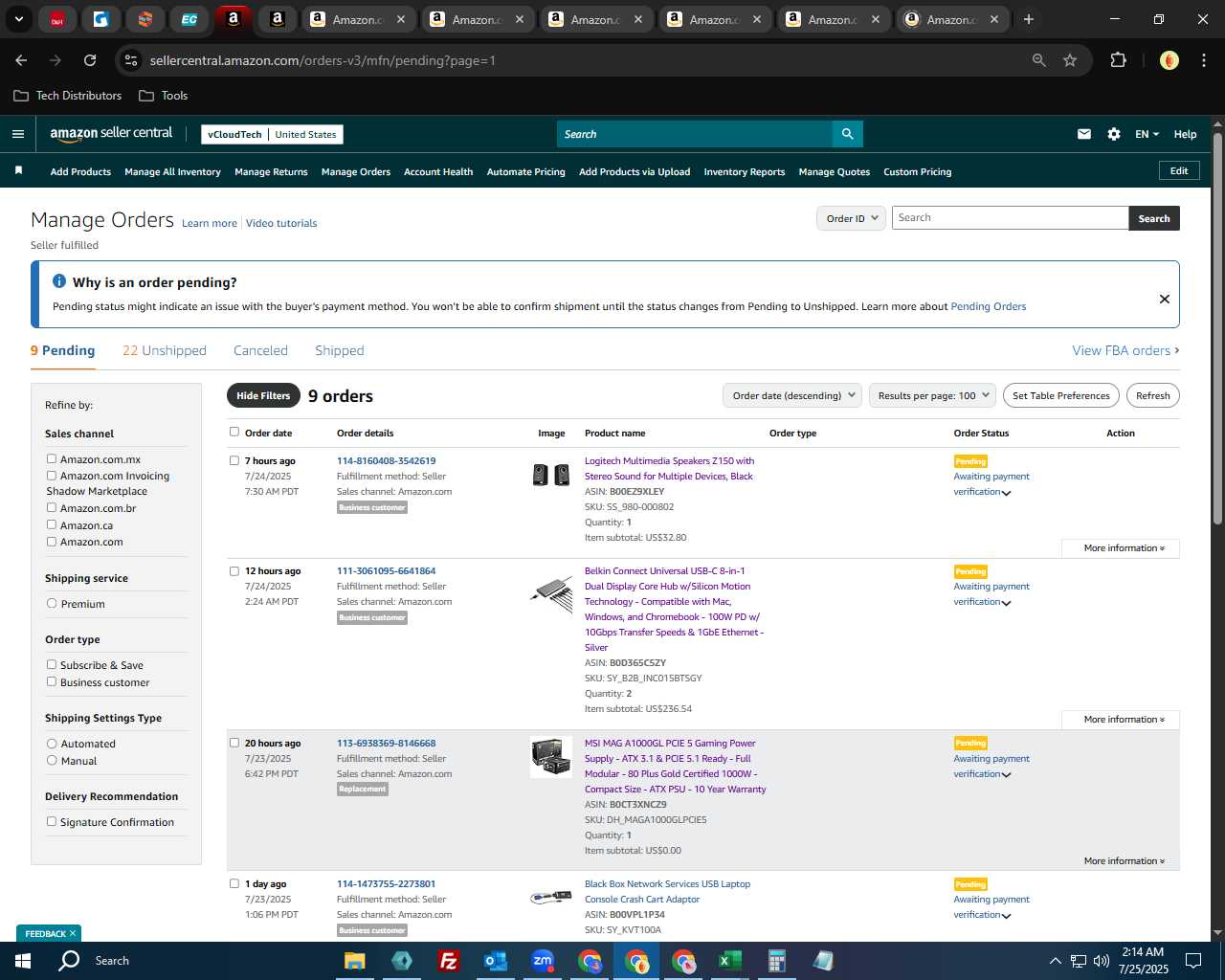This screenshot has width=1225, height=980.
Task: Close the FEEDBACK tab's X
Action: coord(73,934)
